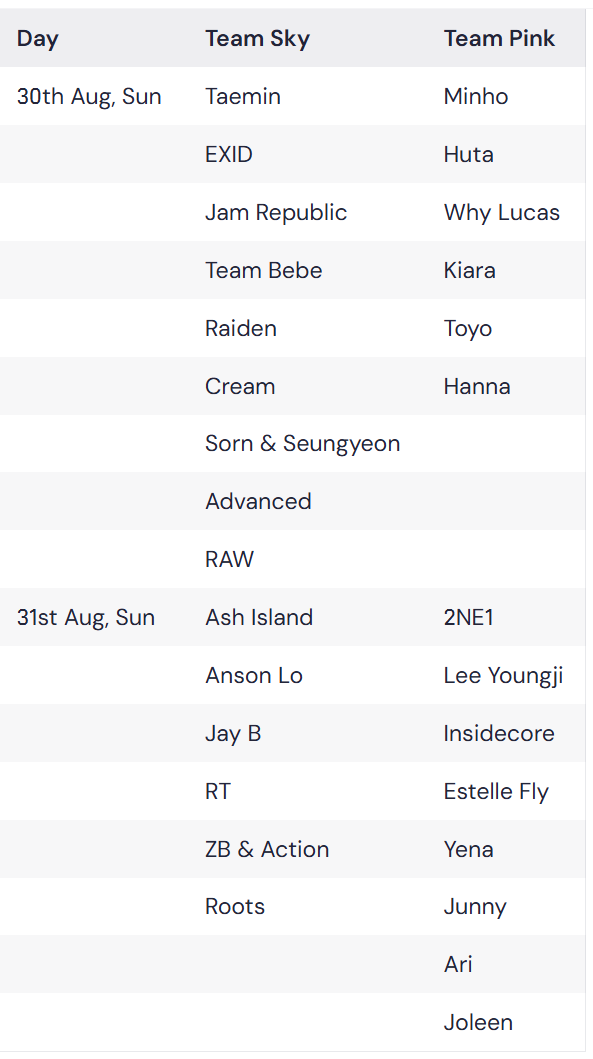This screenshot has width=593, height=1059.
Task: Click the Anson Lo cell
Action: coord(253,675)
